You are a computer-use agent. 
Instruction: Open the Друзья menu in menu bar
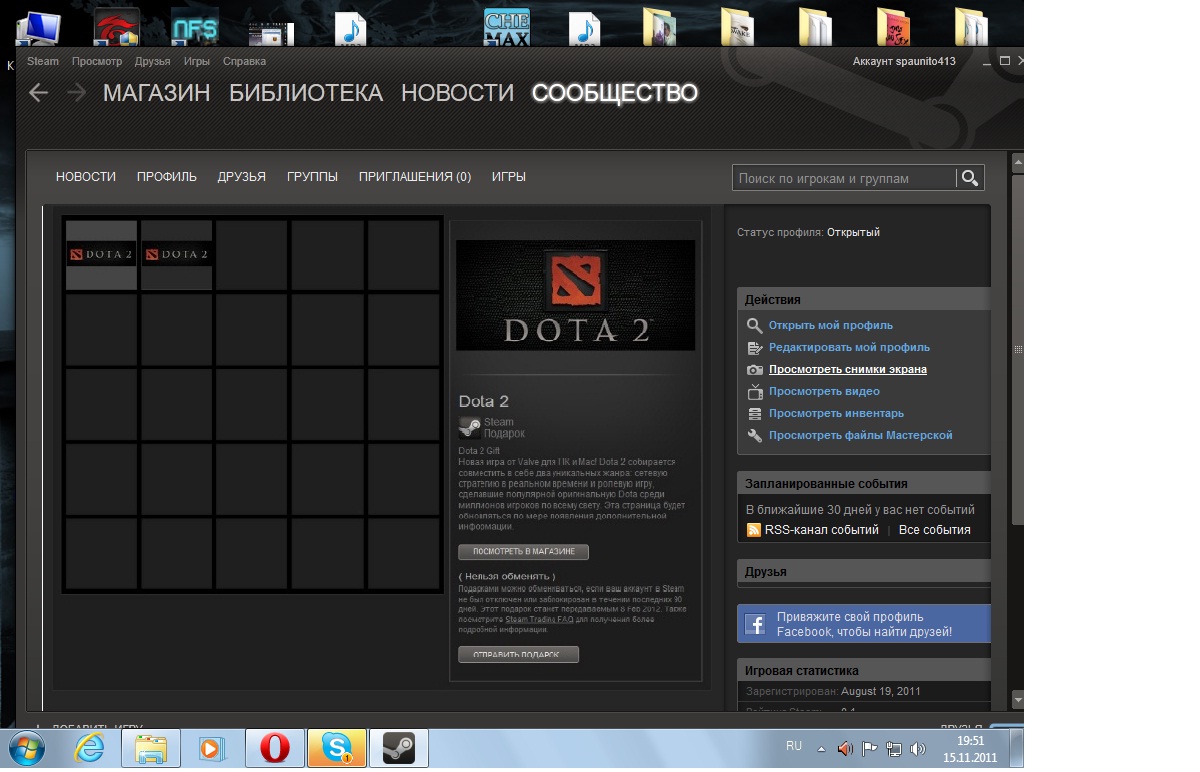153,61
